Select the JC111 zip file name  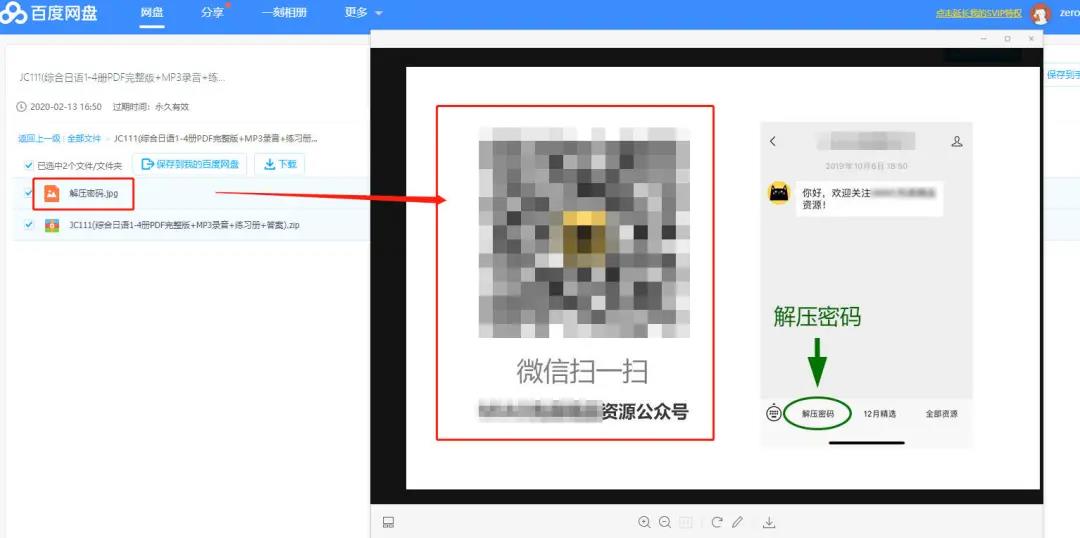tap(184, 225)
